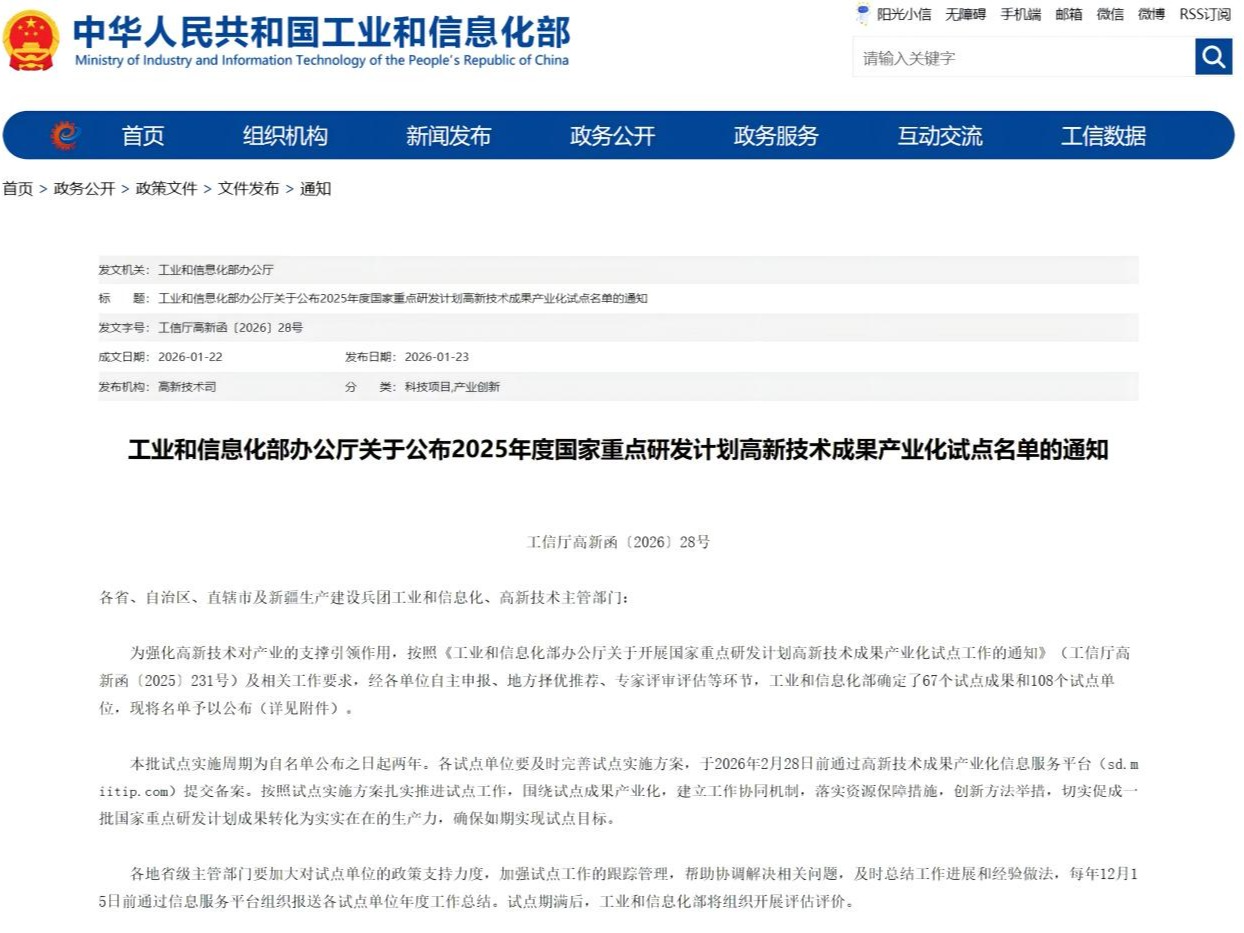Viewport: 1244px width, 933px height.
Task: Go to the 新闻发布 menu item
Action: (x=448, y=136)
